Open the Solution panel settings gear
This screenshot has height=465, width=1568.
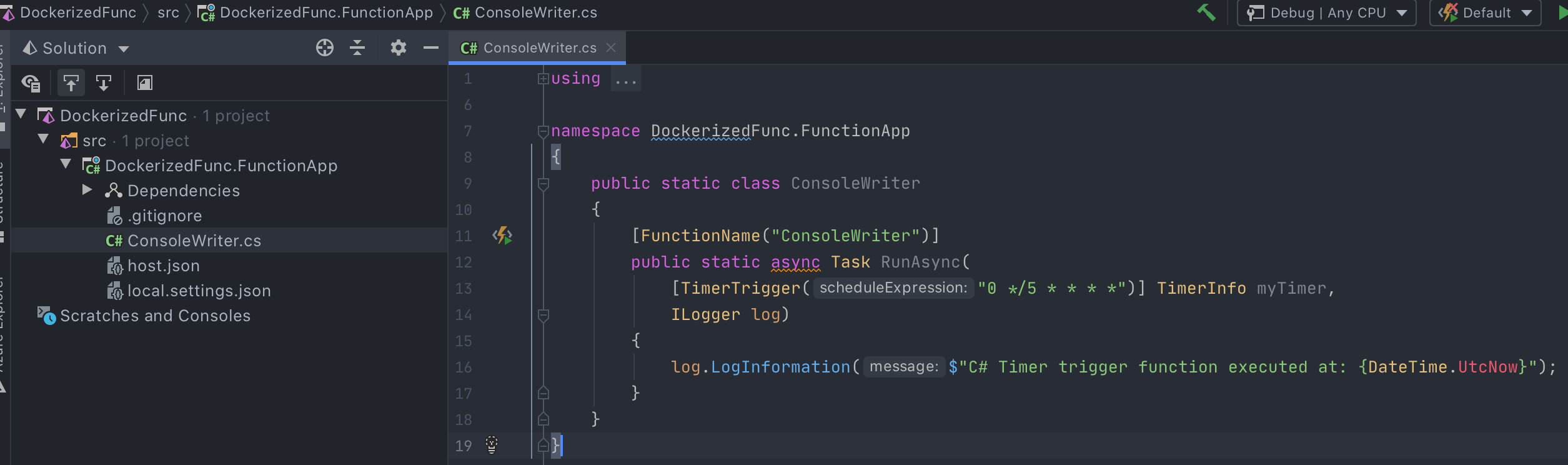point(399,47)
